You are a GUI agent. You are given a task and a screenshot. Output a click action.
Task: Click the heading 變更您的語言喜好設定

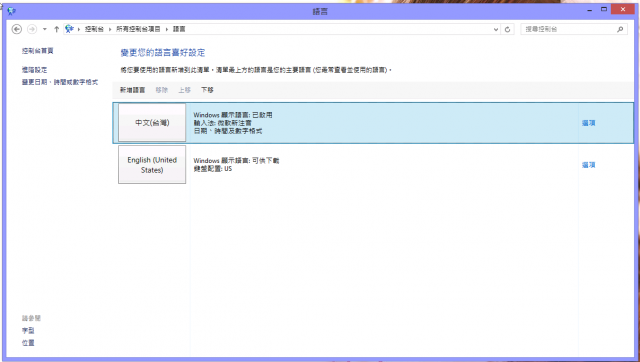163,53
